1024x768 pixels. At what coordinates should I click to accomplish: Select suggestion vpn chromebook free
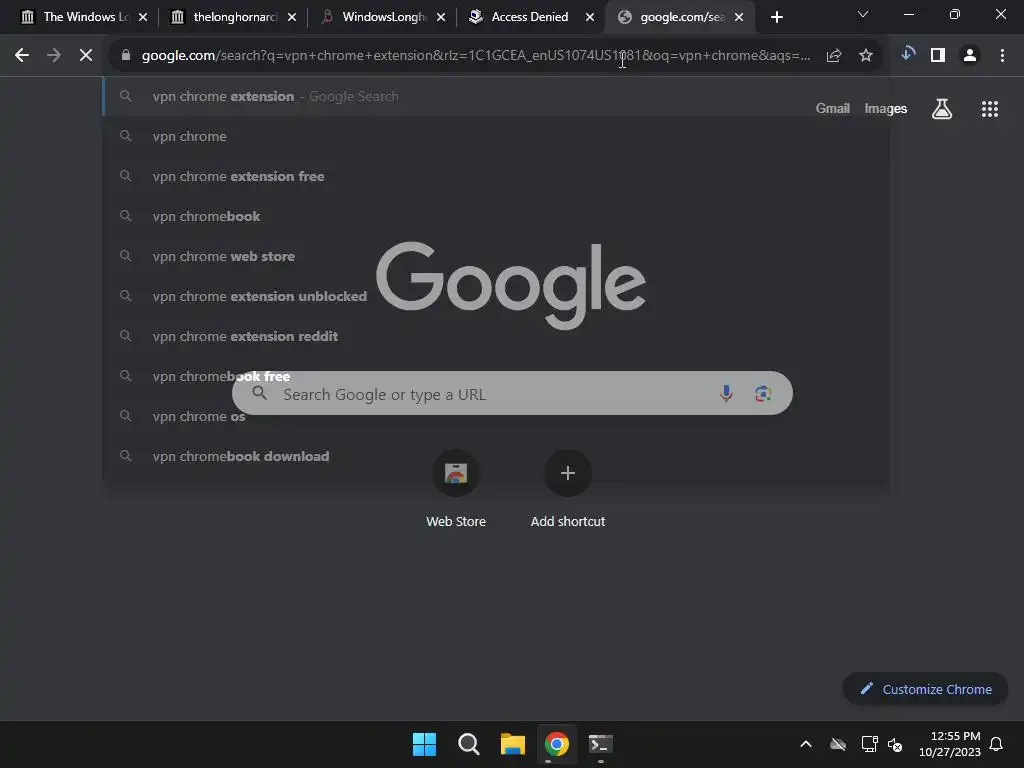[496, 376]
